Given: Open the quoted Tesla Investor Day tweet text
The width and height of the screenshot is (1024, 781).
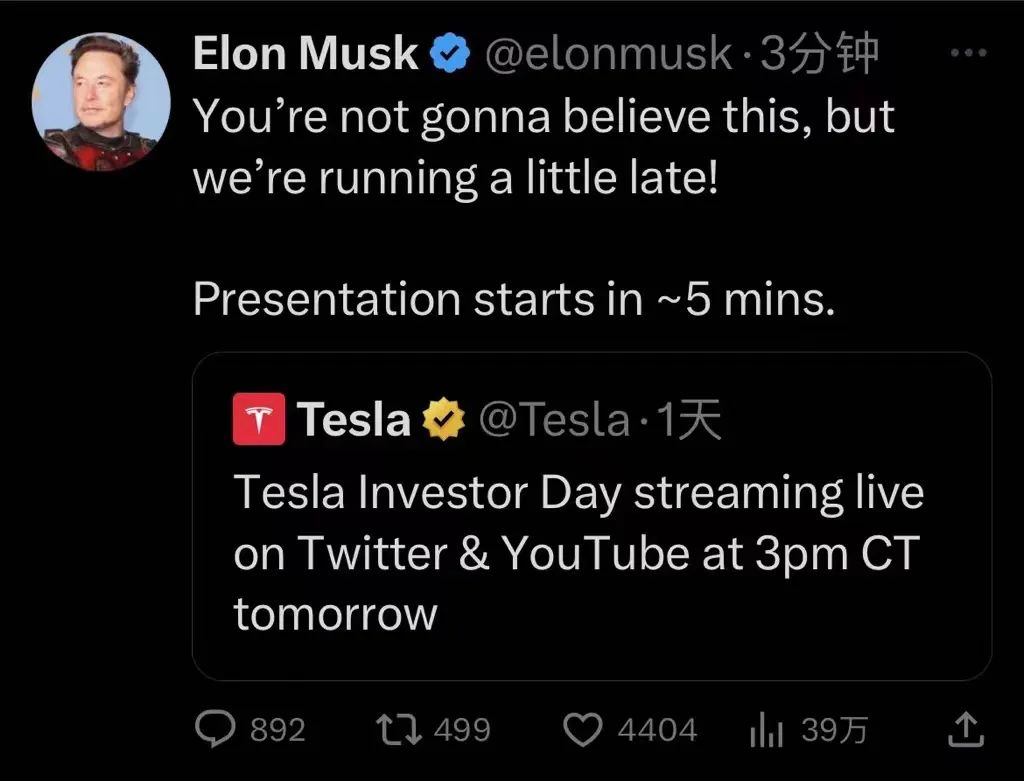Looking at the screenshot, I should pyautogui.click(x=578, y=553).
